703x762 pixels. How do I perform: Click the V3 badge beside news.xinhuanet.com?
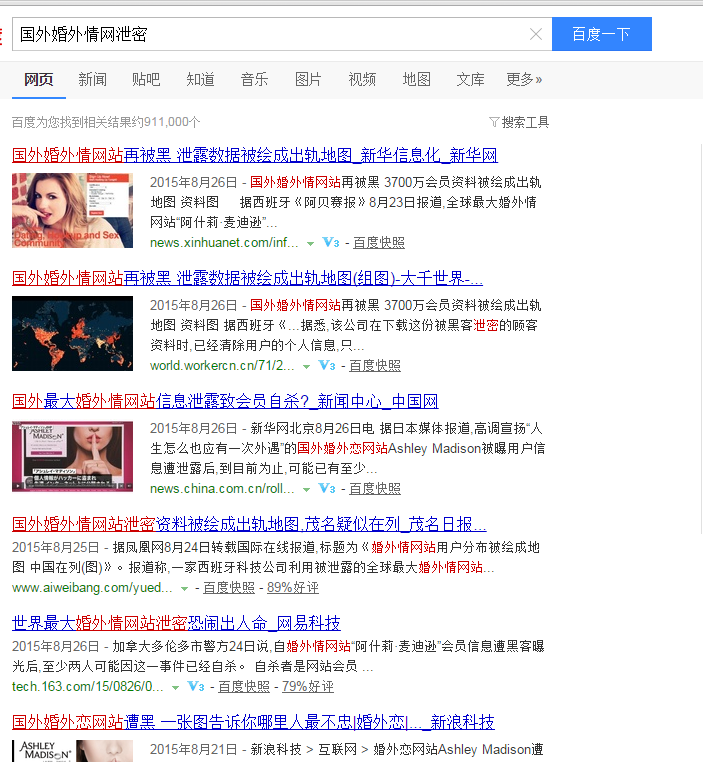click(x=331, y=242)
